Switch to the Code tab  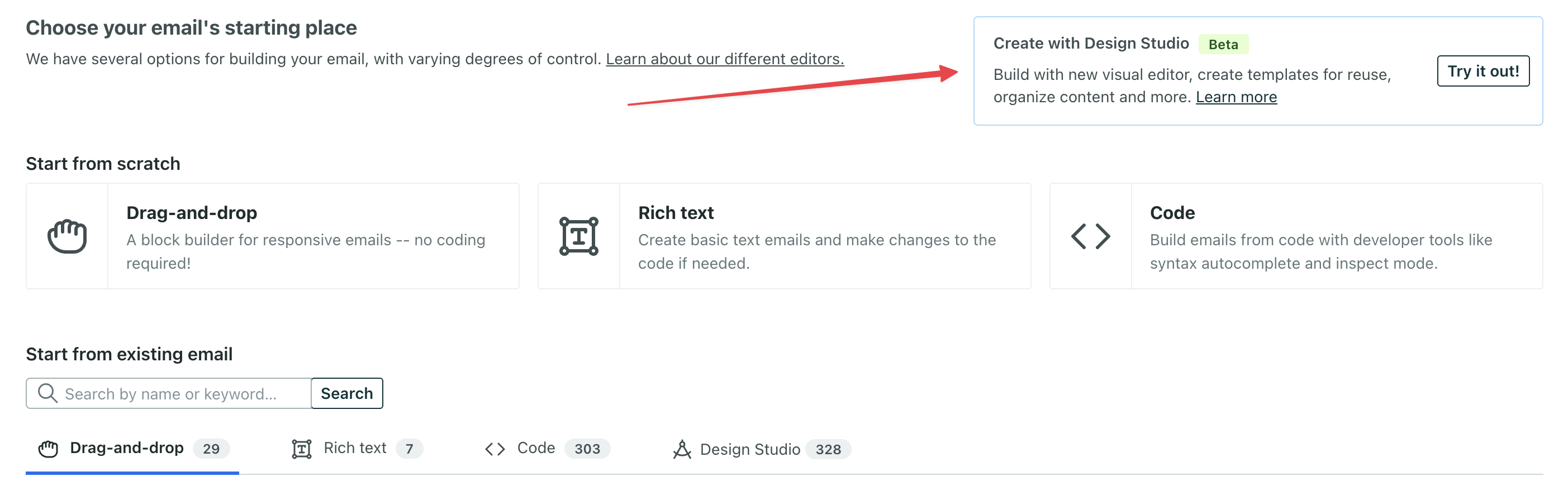click(536, 448)
